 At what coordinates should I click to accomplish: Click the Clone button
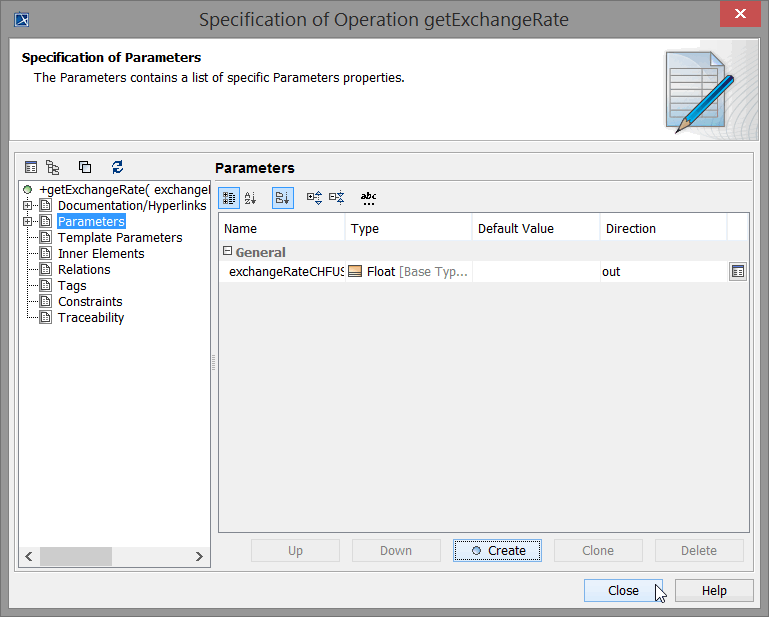coord(598,551)
